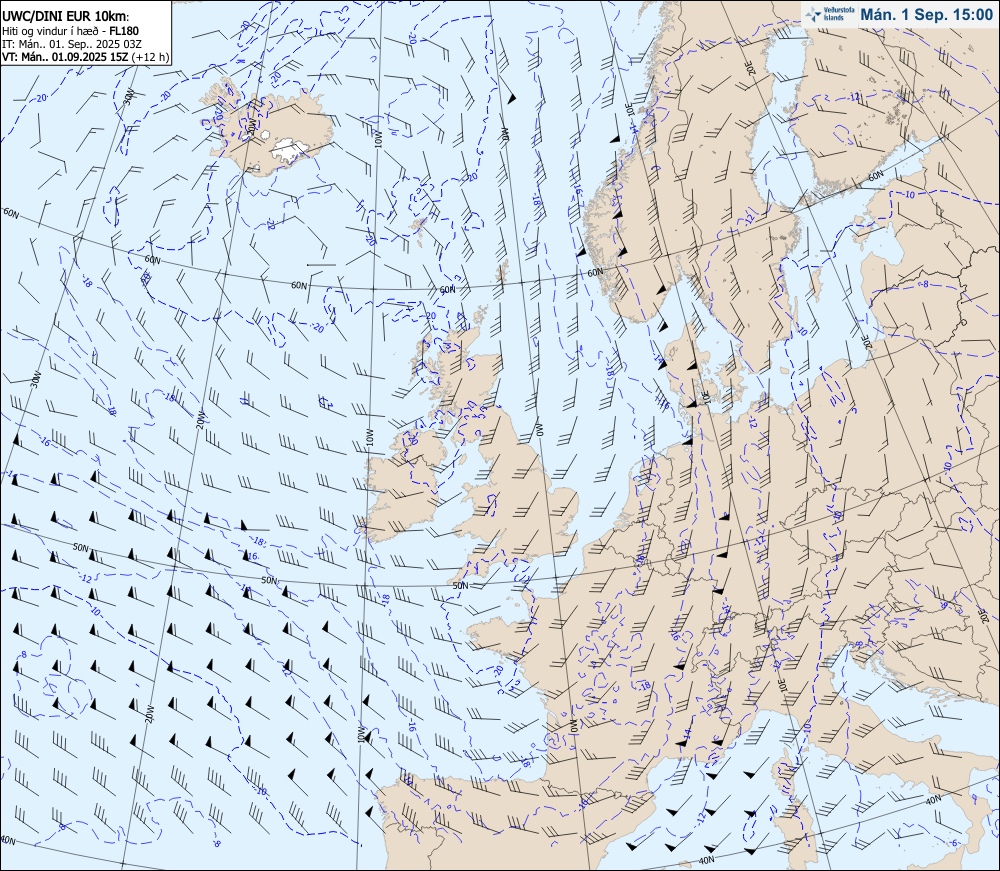Screen dimensions: 1000x871
Task: Select the 'Hiti og vindur í hæð - FL180' line
Action: click(x=71, y=31)
